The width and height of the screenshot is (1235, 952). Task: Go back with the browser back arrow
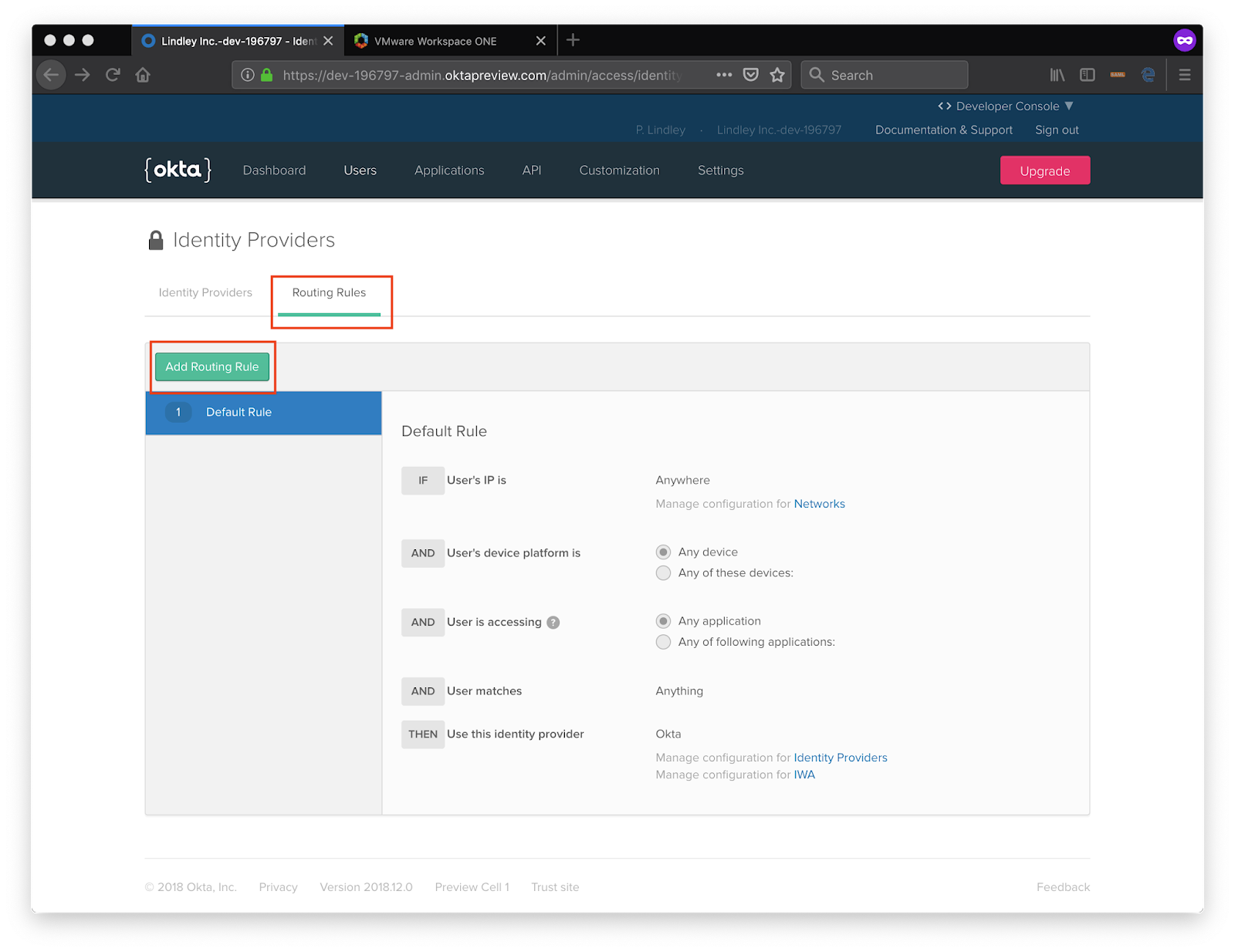(x=52, y=75)
